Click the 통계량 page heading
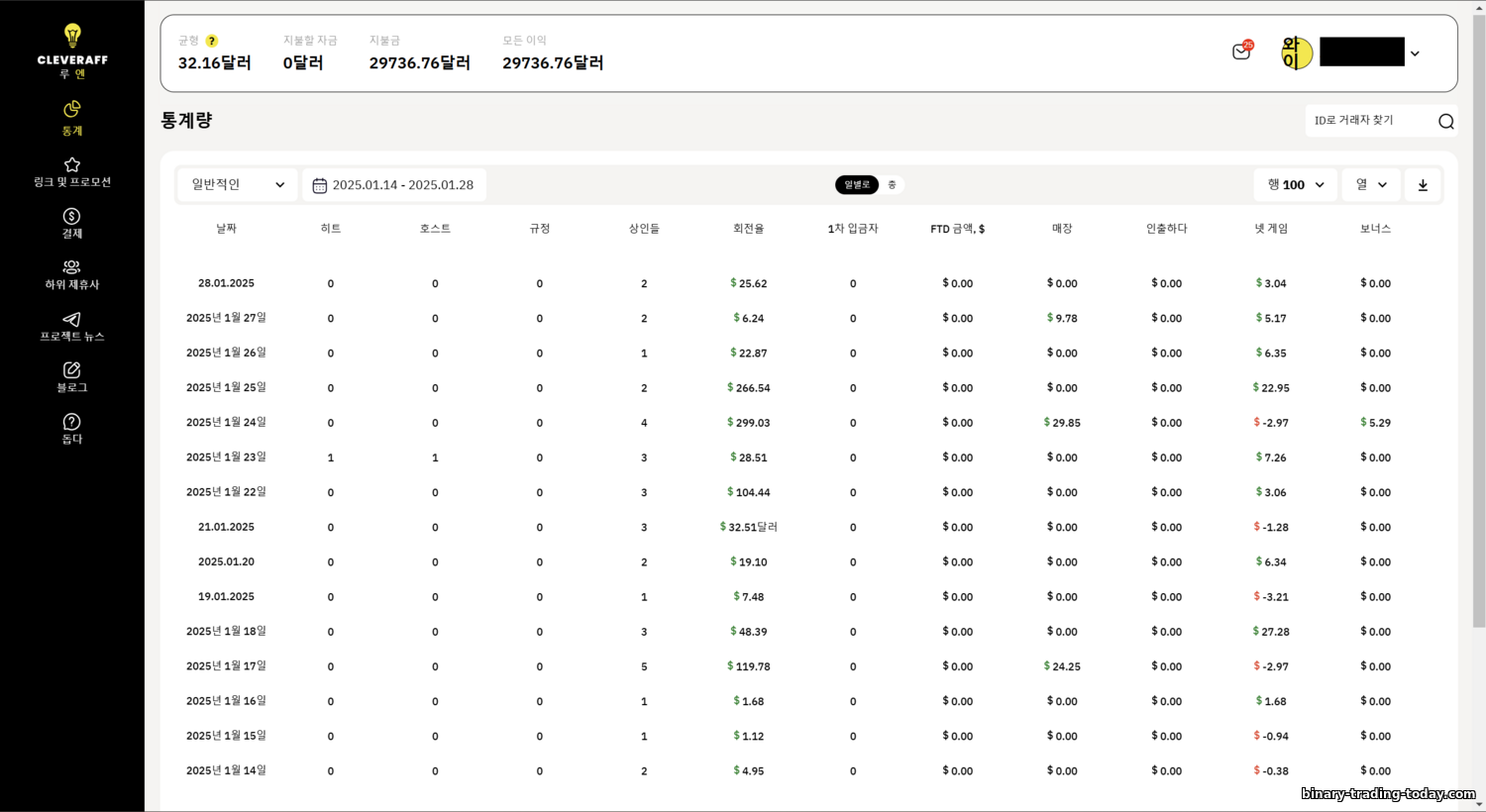Image resolution: width=1486 pixels, height=812 pixels. (186, 121)
